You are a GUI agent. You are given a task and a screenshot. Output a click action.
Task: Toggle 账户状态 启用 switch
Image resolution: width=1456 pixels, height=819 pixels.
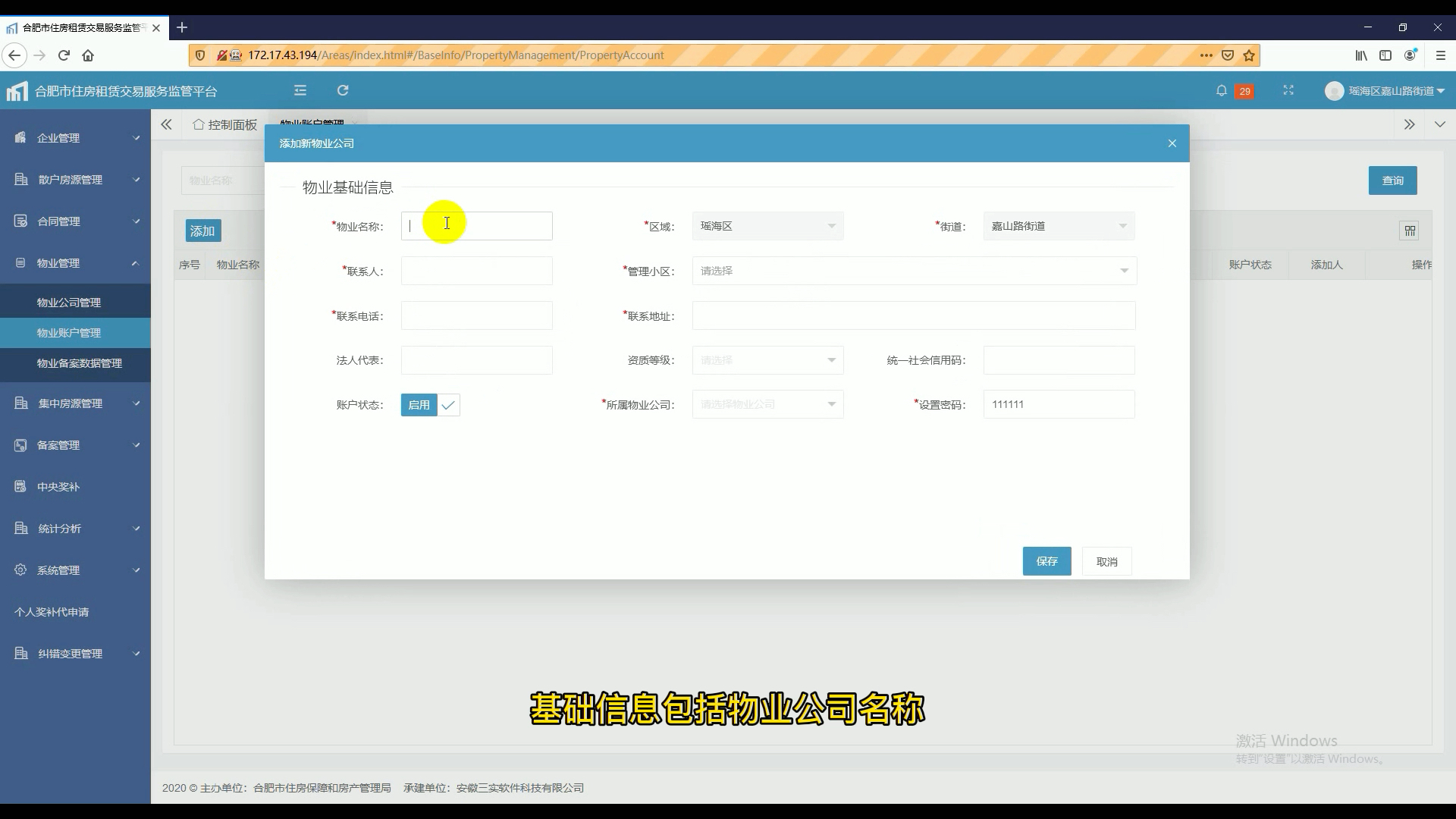coord(430,404)
